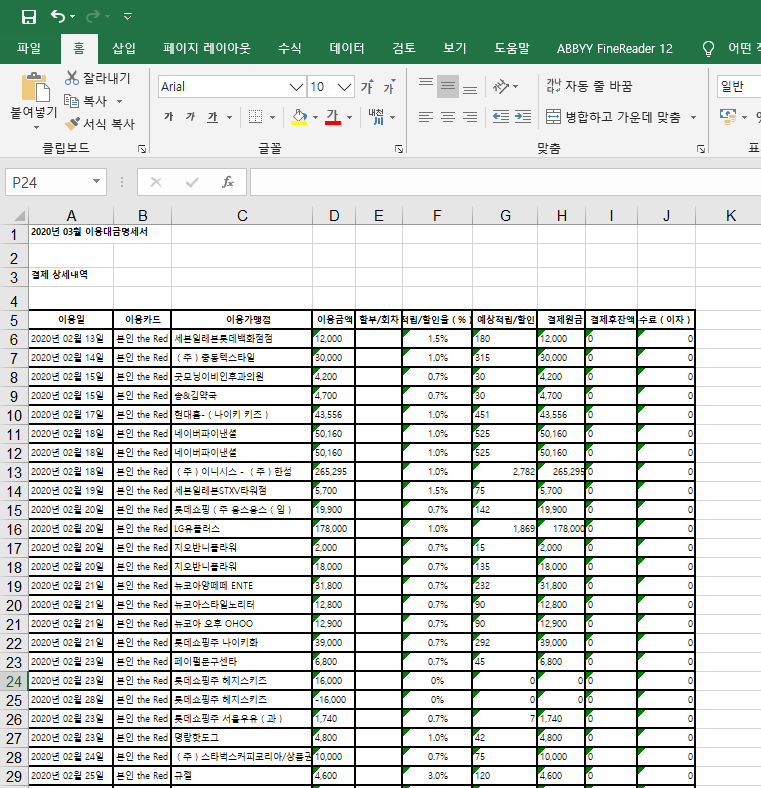Viewport: 761px width, 788px height.
Task: Open the font (글꼴) group dialog launcher
Action: pyautogui.click(x=399, y=149)
